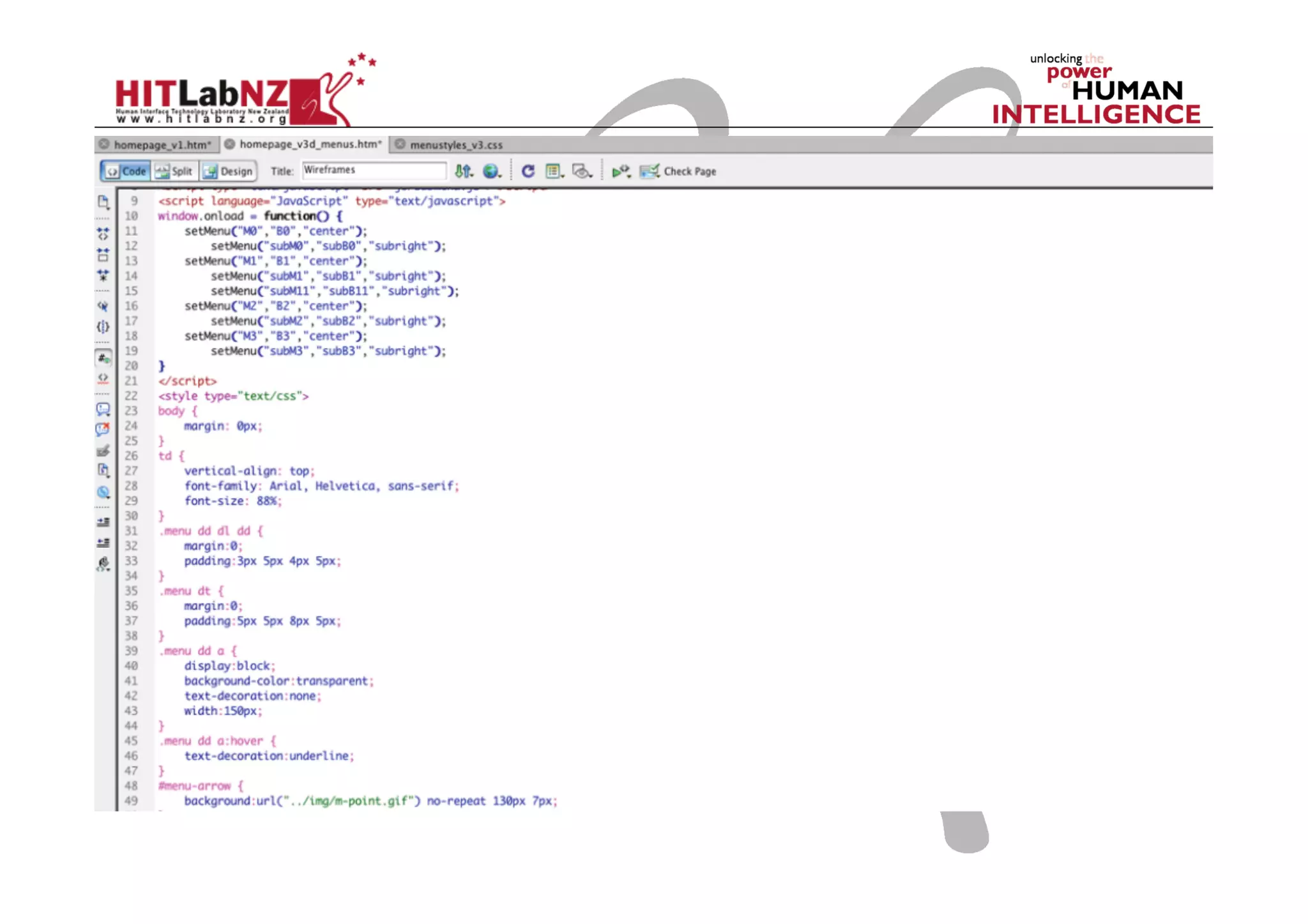Toggle highlight invalid code button

pos(103,379)
